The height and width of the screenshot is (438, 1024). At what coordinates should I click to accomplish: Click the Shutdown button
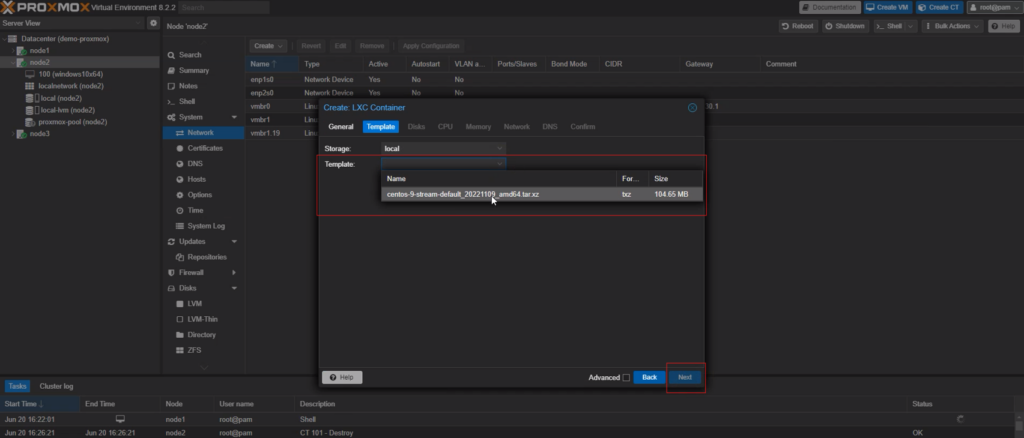(845, 26)
